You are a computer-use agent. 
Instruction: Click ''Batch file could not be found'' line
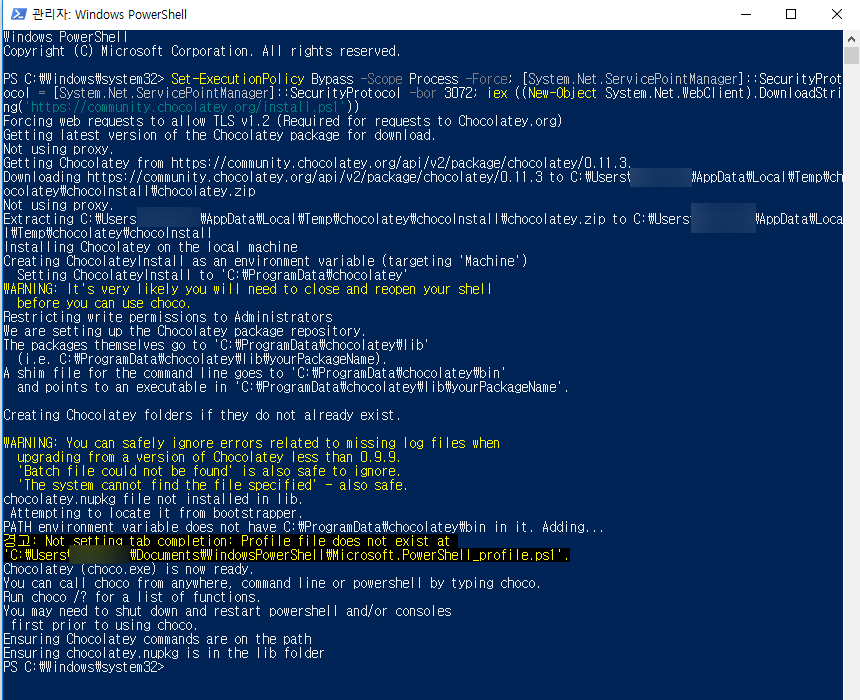209,471
